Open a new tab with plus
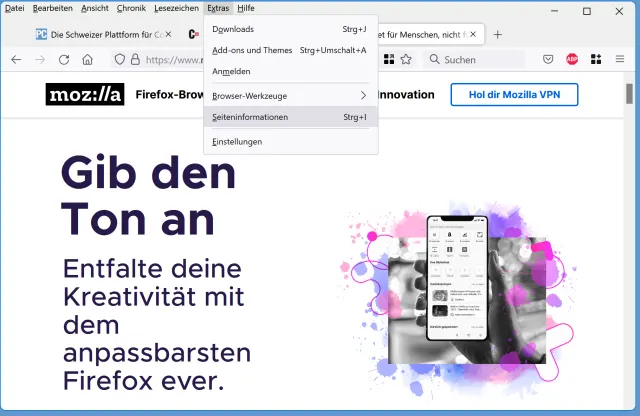Screen dimensions: 640x416 coord(498,35)
